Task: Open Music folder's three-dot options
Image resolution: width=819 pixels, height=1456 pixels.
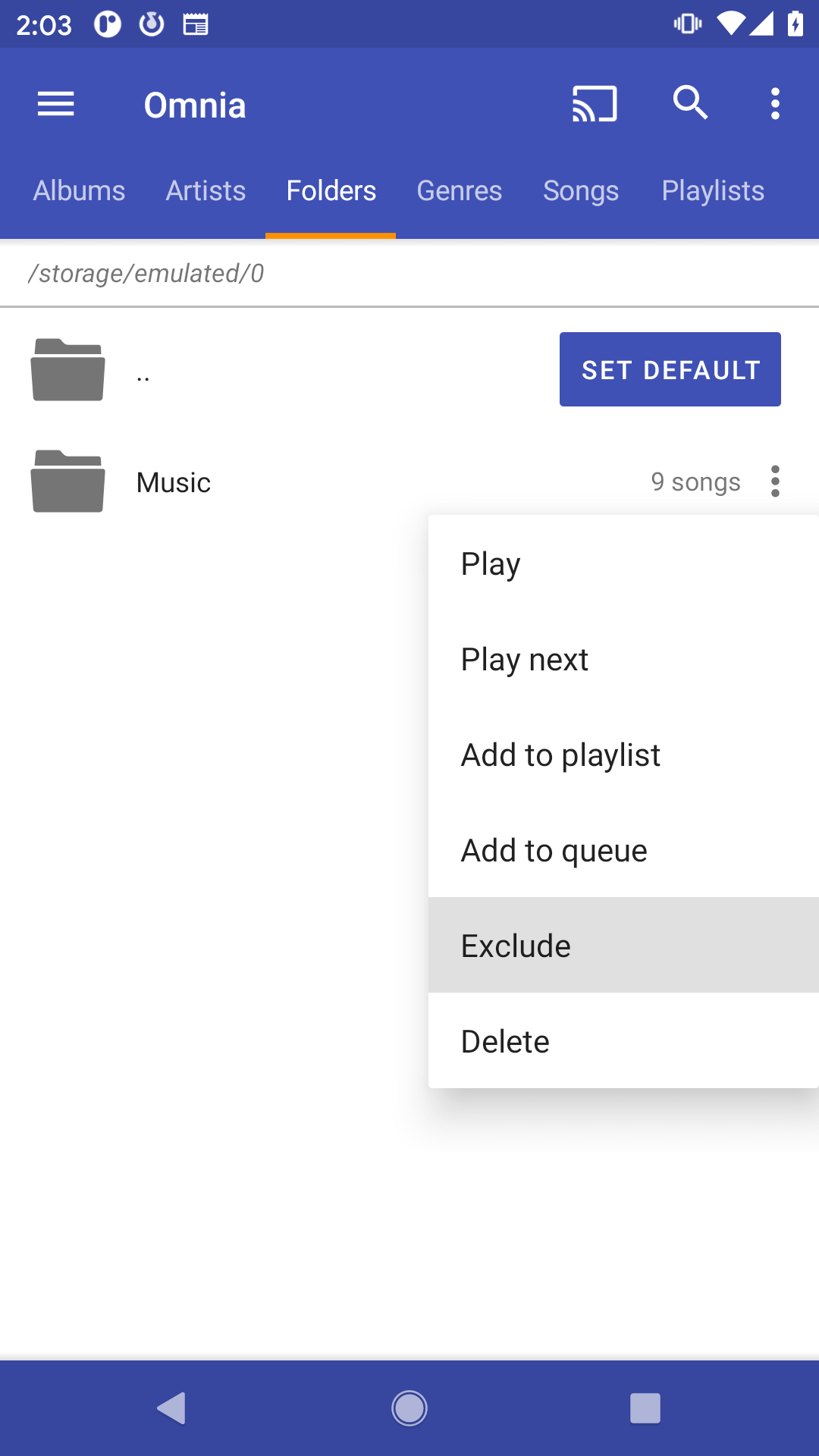Action: (775, 482)
